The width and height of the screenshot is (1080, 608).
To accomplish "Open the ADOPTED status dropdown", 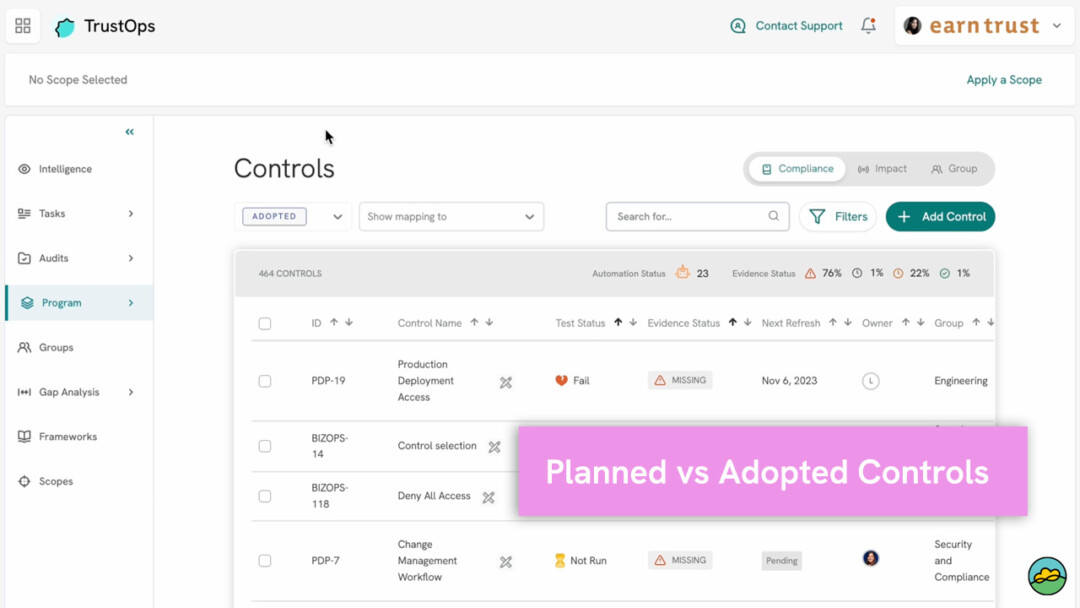I will click(292, 216).
